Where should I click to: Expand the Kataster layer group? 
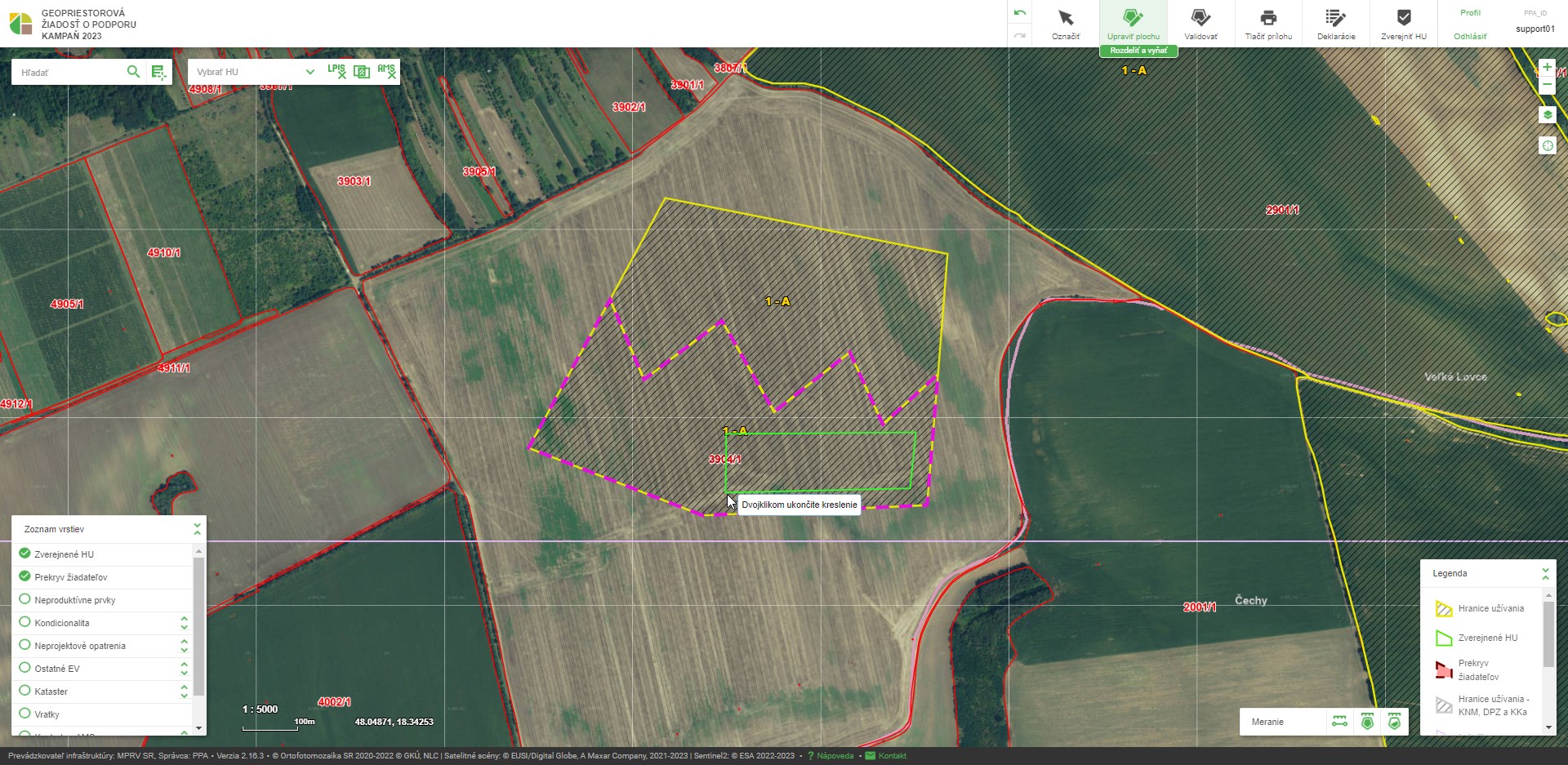click(x=184, y=692)
